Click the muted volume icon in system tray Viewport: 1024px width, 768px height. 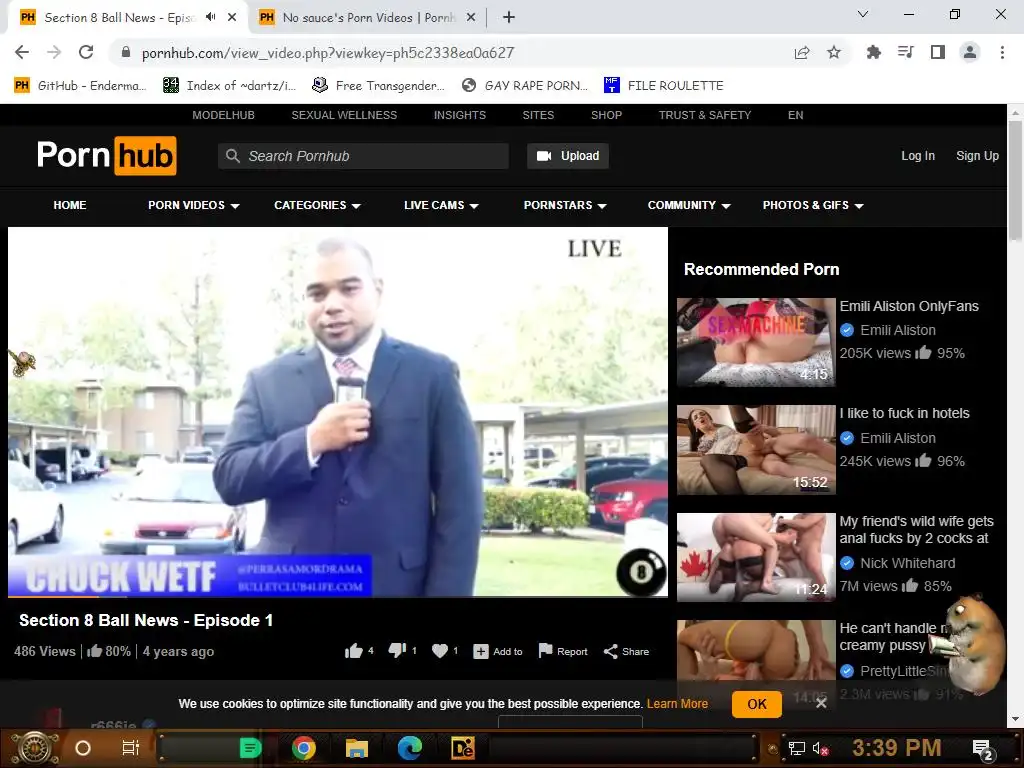(x=820, y=748)
